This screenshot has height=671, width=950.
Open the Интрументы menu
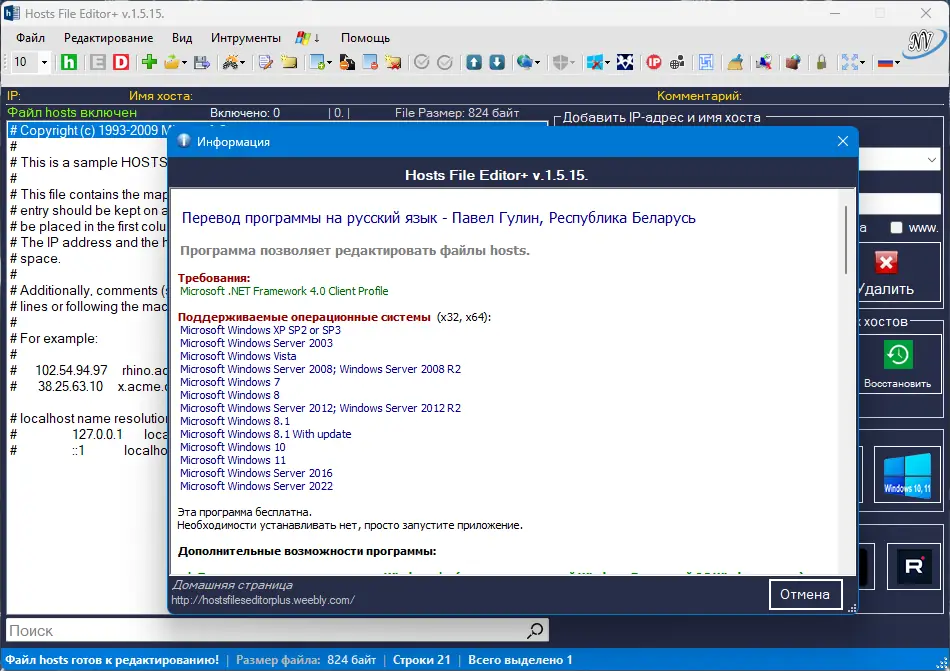pyautogui.click(x=245, y=38)
